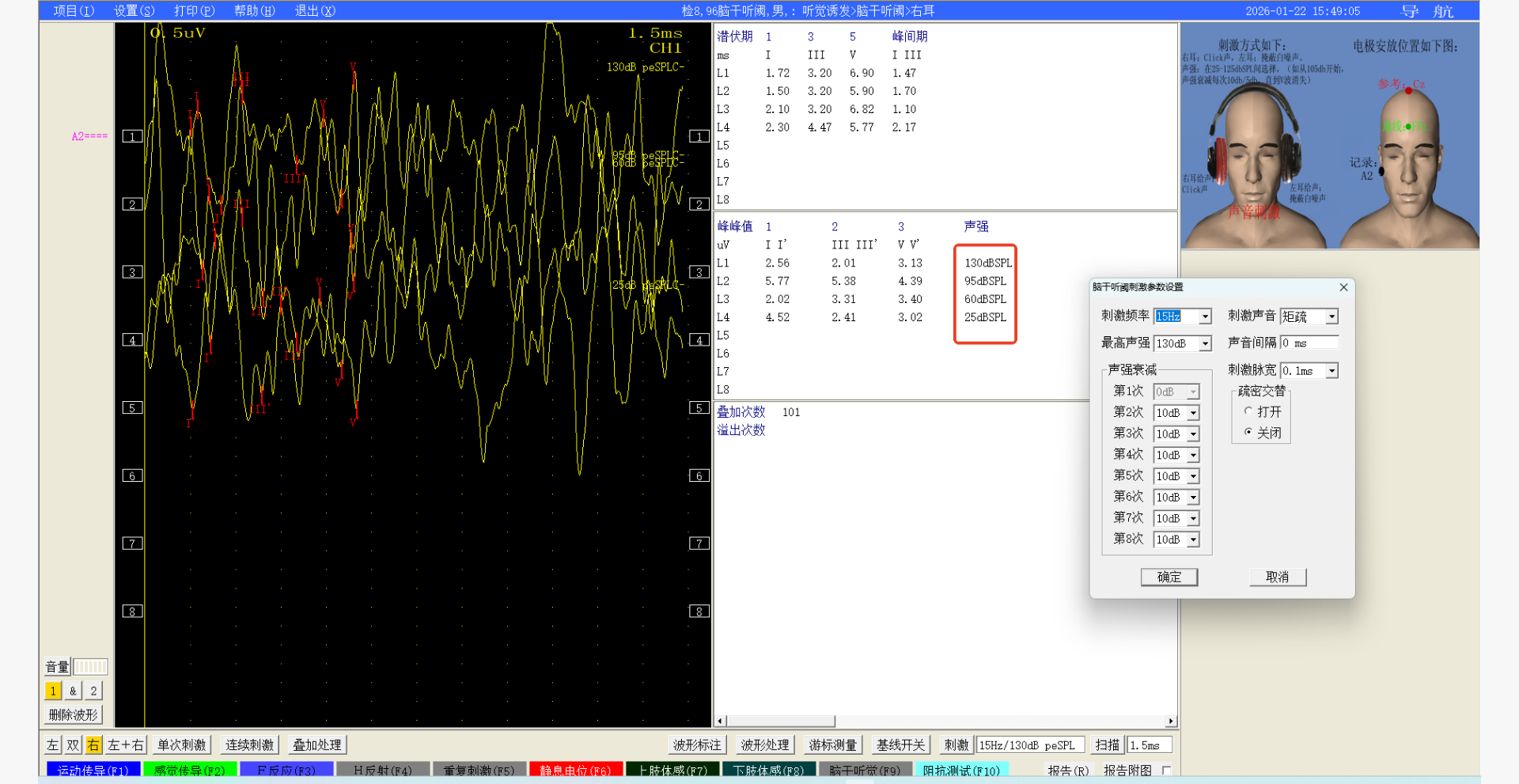Select the 静息电位(F6) mode button
1519x784 pixels.
pyautogui.click(x=575, y=770)
